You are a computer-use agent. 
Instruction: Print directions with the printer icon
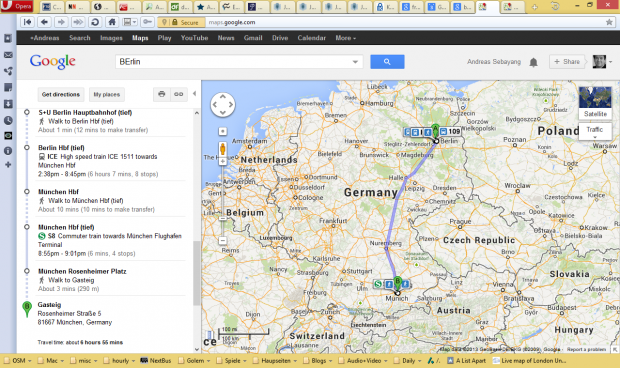(x=162, y=94)
